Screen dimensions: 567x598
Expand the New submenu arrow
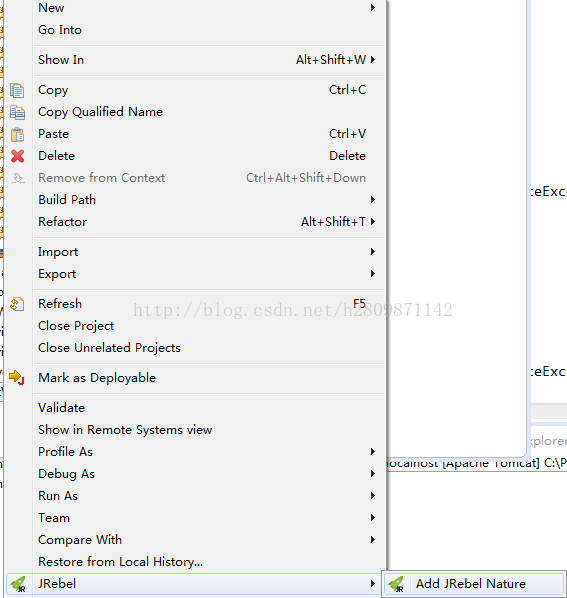click(373, 8)
